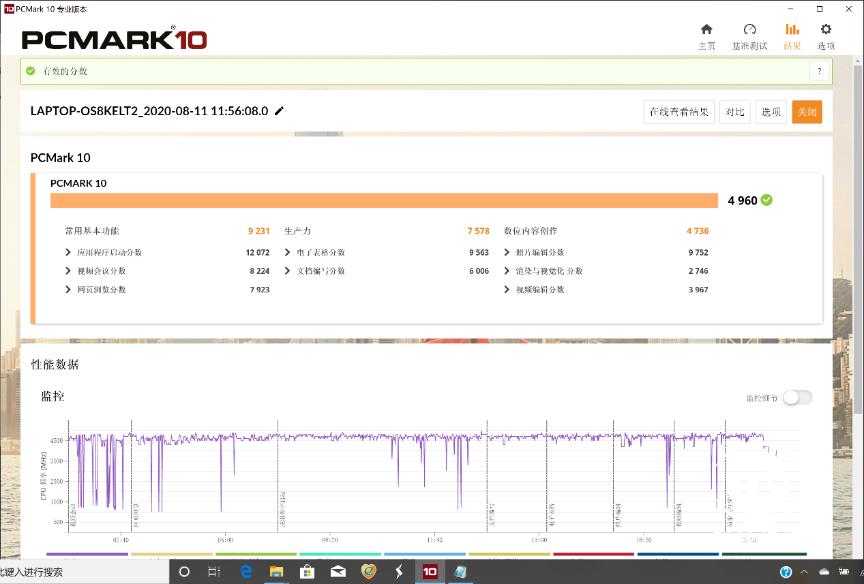Click the green valid-score check icon beside 4 960

766,200
